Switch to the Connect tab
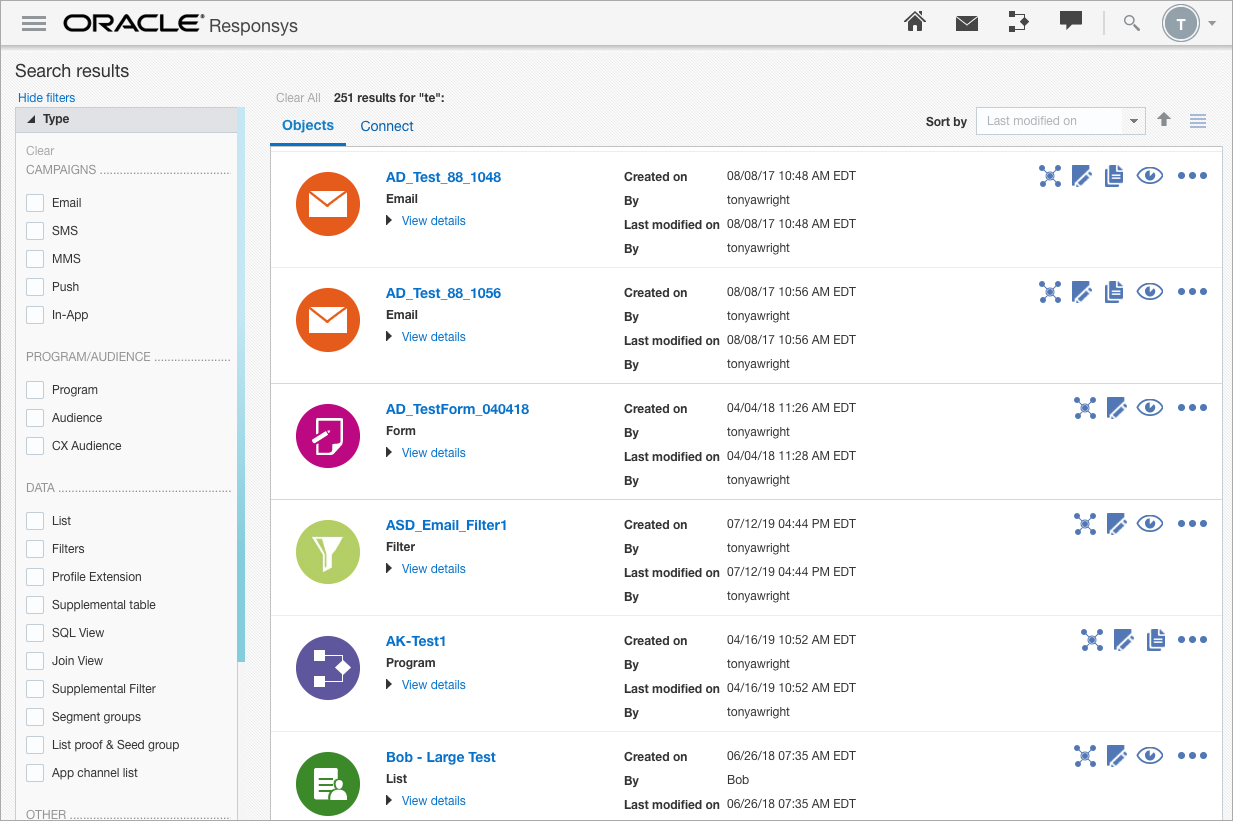 387,126
